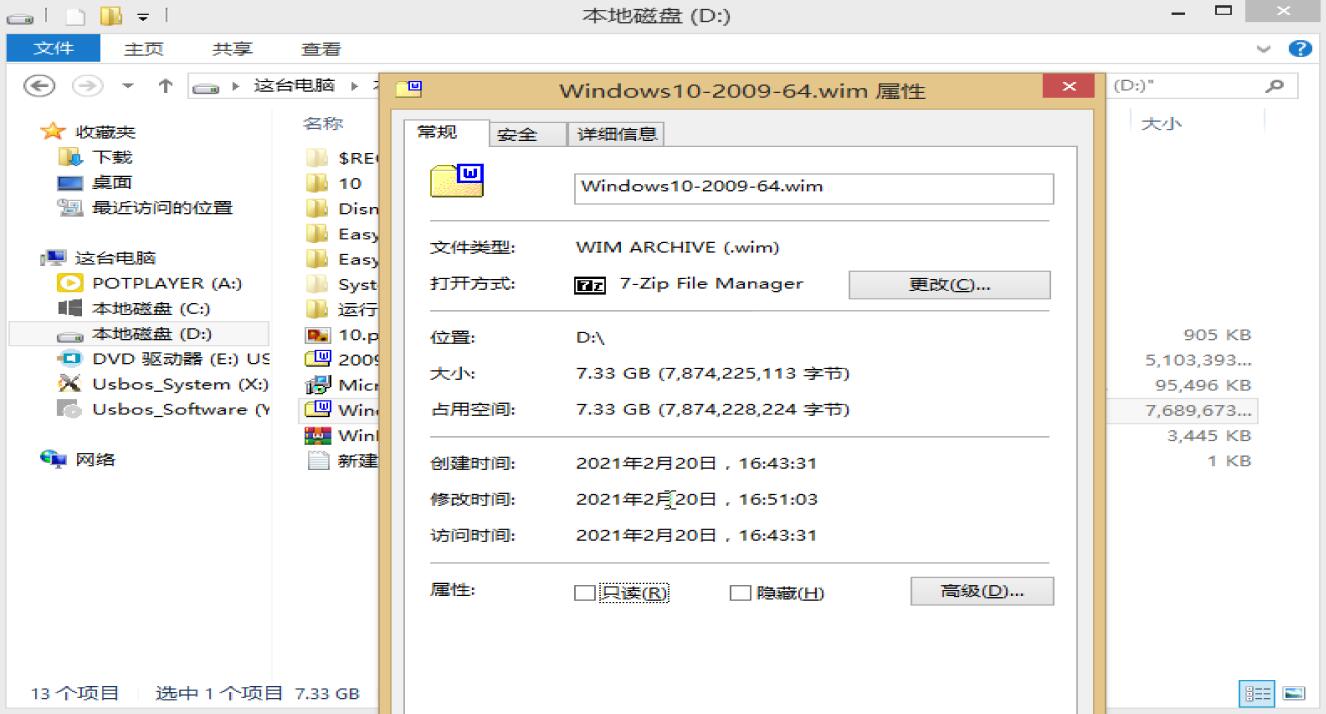Click the Back navigation arrow in Explorer

(39, 86)
